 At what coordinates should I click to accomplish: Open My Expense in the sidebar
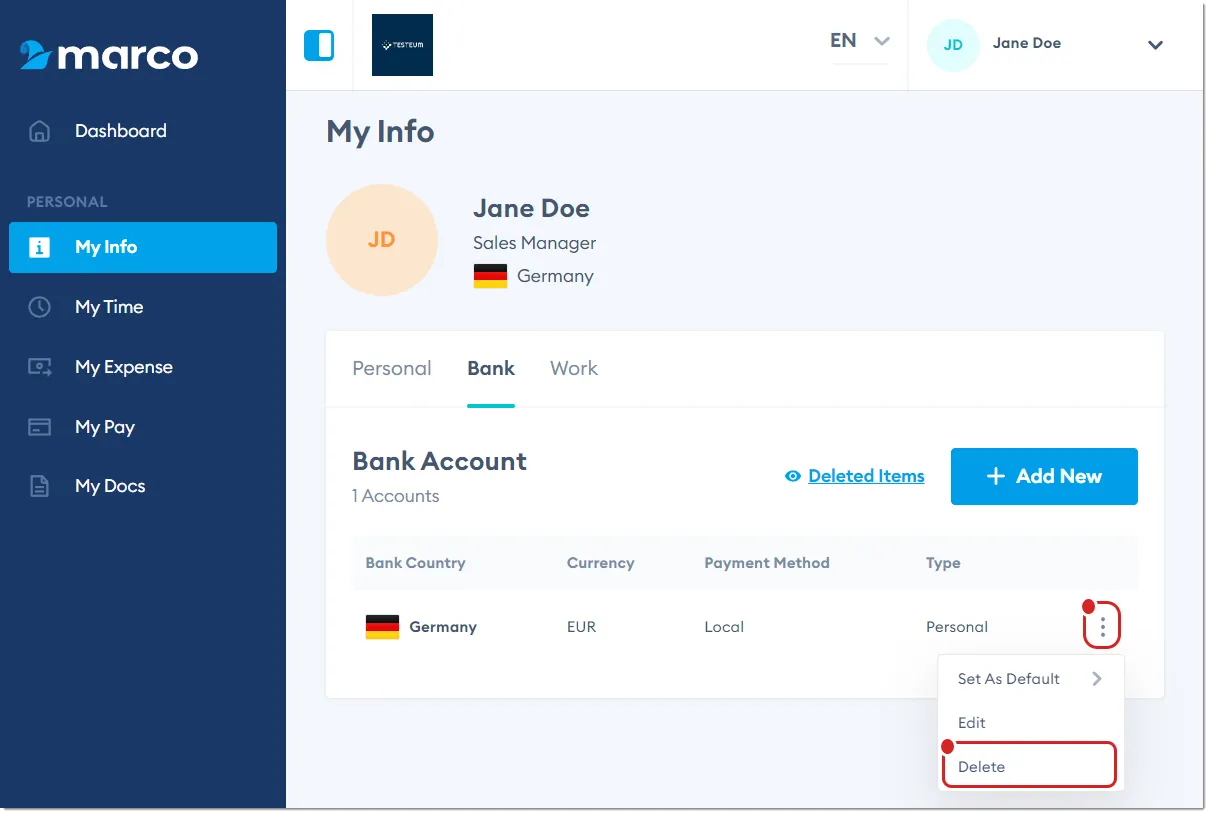pos(143,367)
